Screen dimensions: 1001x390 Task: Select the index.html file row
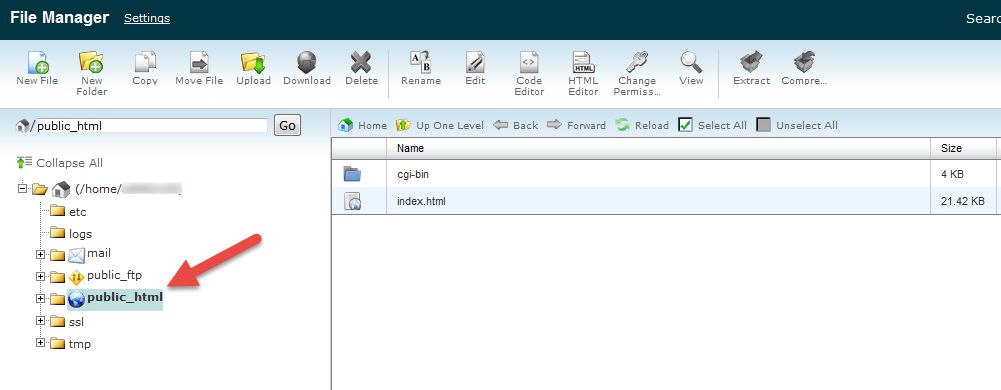coord(666,201)
